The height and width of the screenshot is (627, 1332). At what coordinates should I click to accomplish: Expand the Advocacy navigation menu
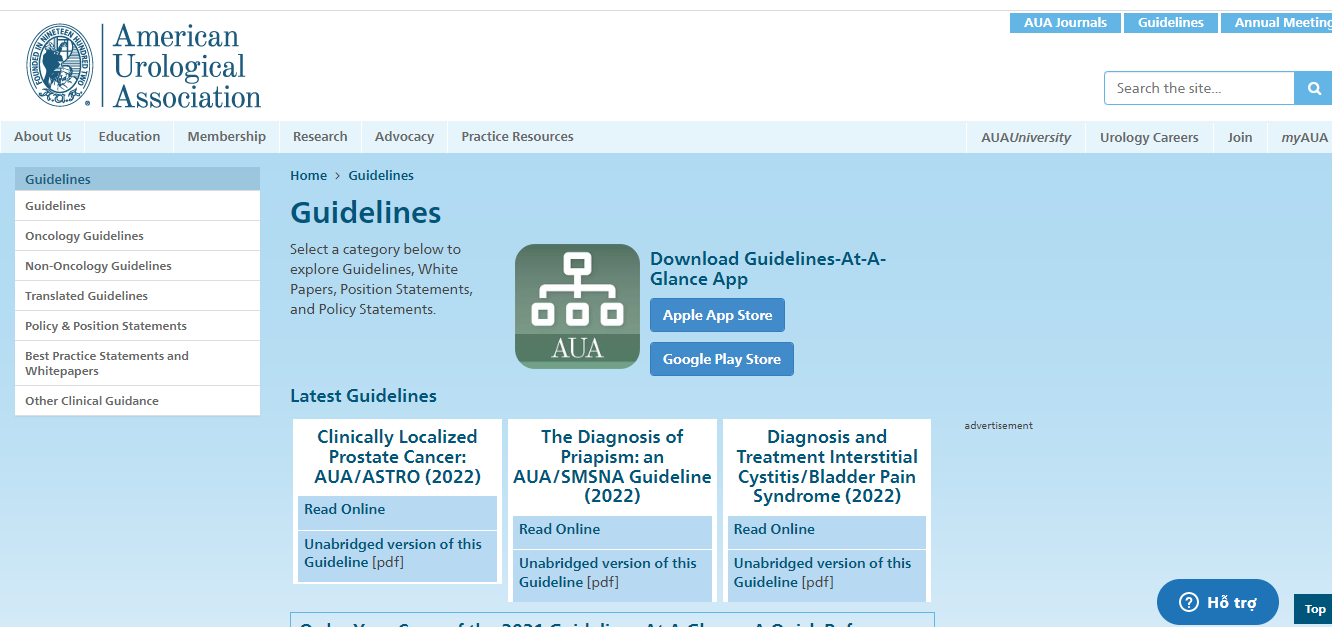coord(404,137)
